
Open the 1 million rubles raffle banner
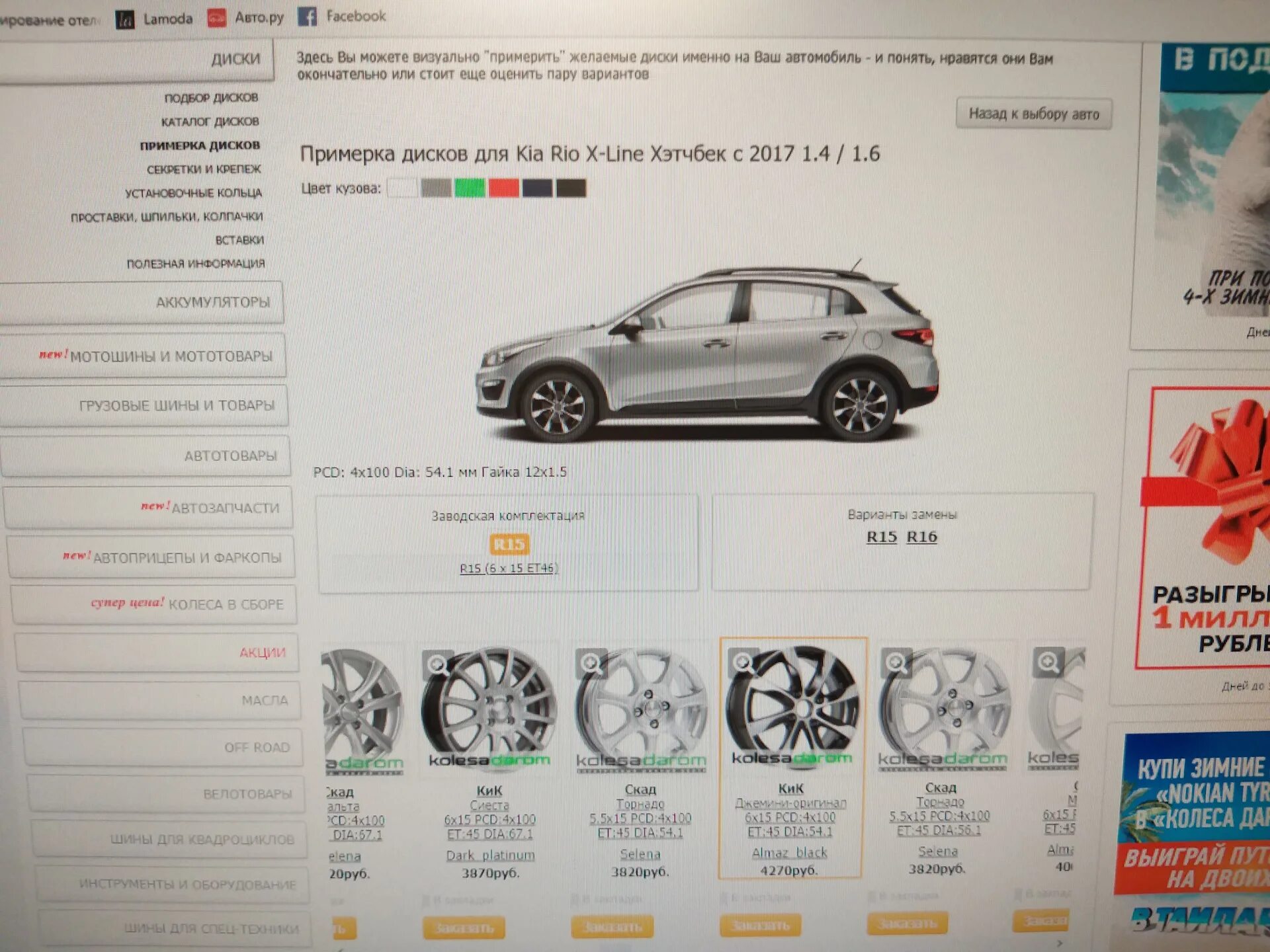pos(1204,529)
